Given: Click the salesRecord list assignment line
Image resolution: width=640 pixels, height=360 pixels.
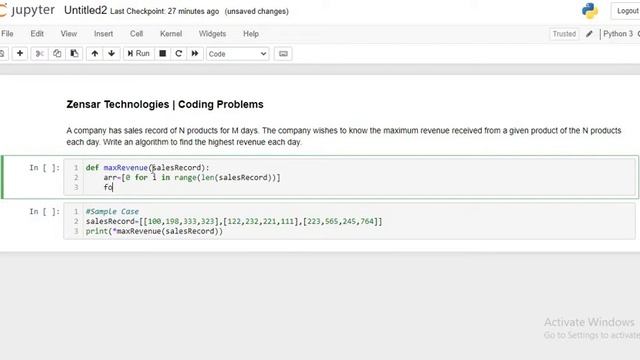Looking at the screenshot, I should click(234, 221).
